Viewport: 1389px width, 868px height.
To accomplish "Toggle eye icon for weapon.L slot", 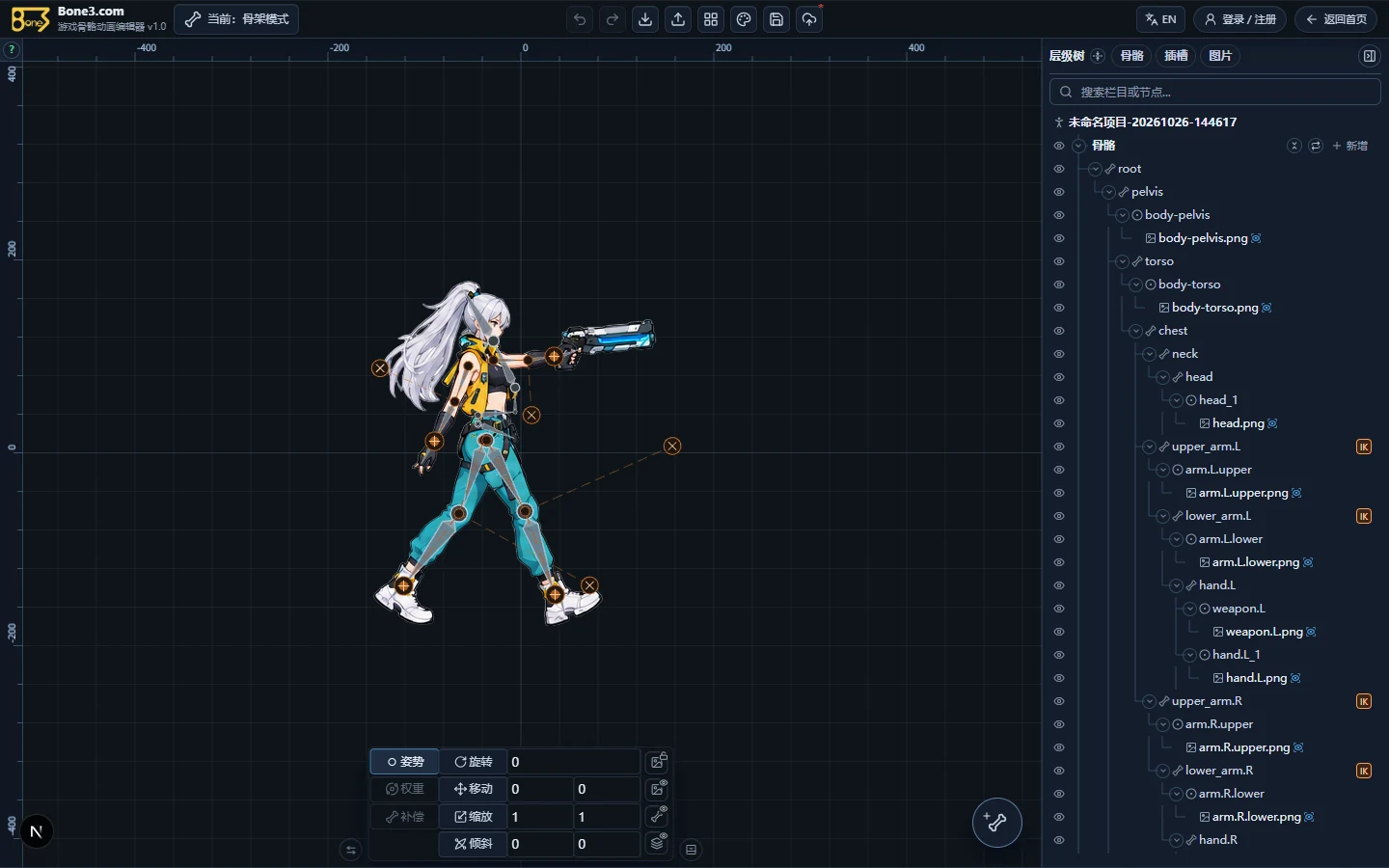I will point(1059,609).
